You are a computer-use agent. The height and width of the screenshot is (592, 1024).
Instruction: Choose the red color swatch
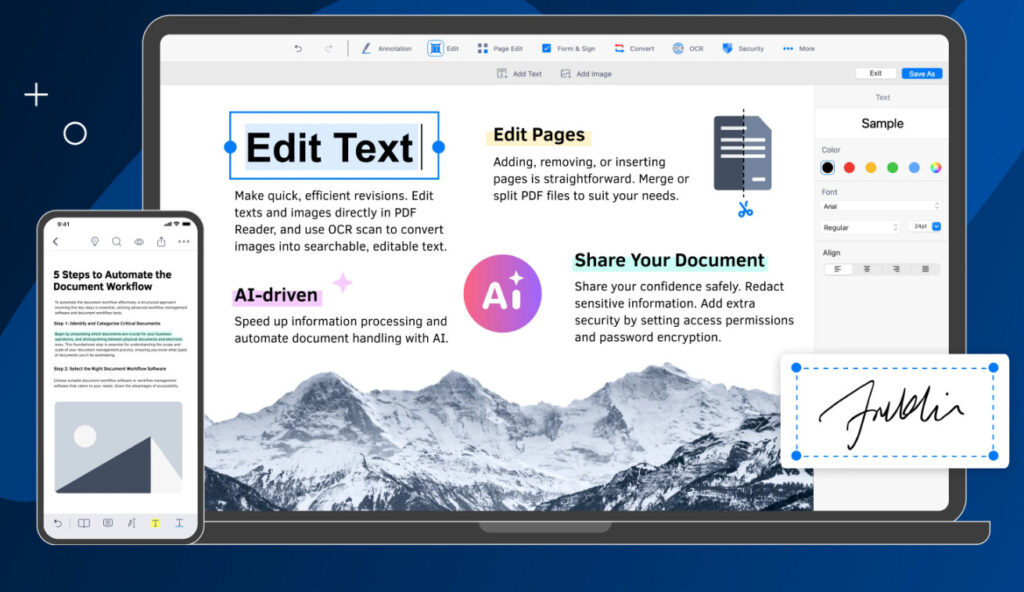(849, 168)
